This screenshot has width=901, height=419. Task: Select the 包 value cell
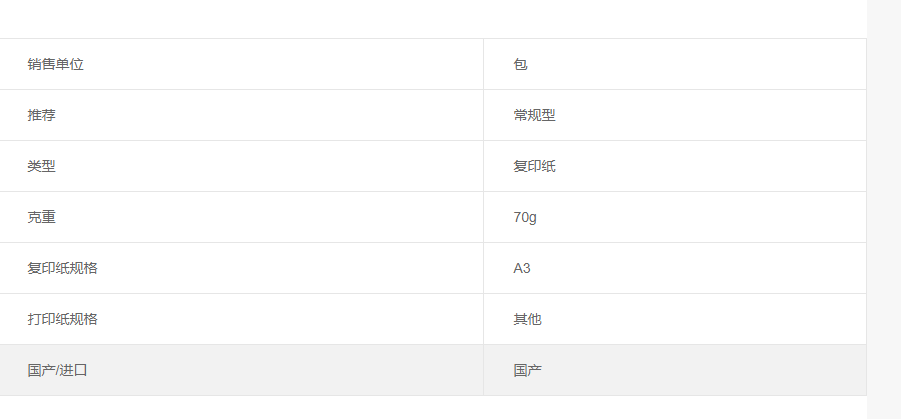(675, 64)
